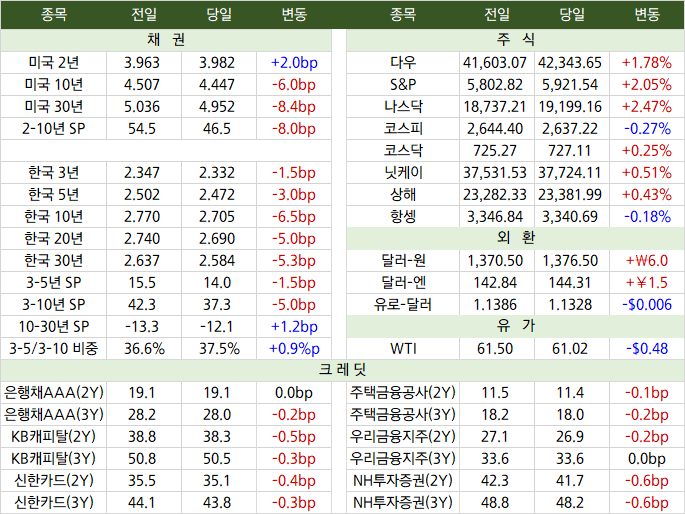Click 달러-엔 change +¥1.5

[x=647, y=283]
